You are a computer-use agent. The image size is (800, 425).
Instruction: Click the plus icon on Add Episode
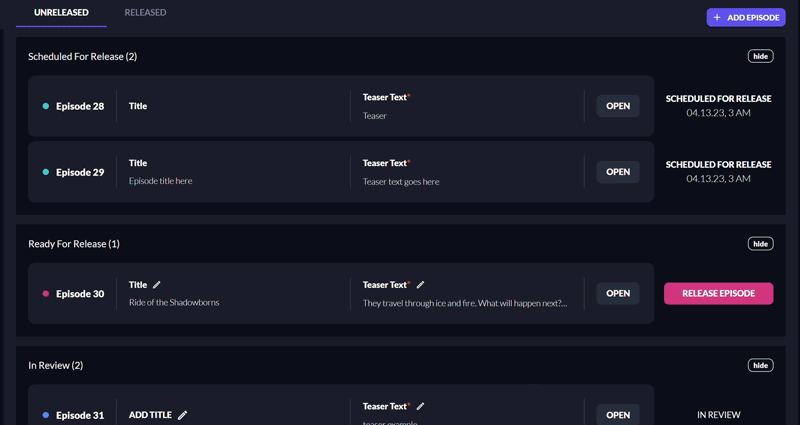717,17
